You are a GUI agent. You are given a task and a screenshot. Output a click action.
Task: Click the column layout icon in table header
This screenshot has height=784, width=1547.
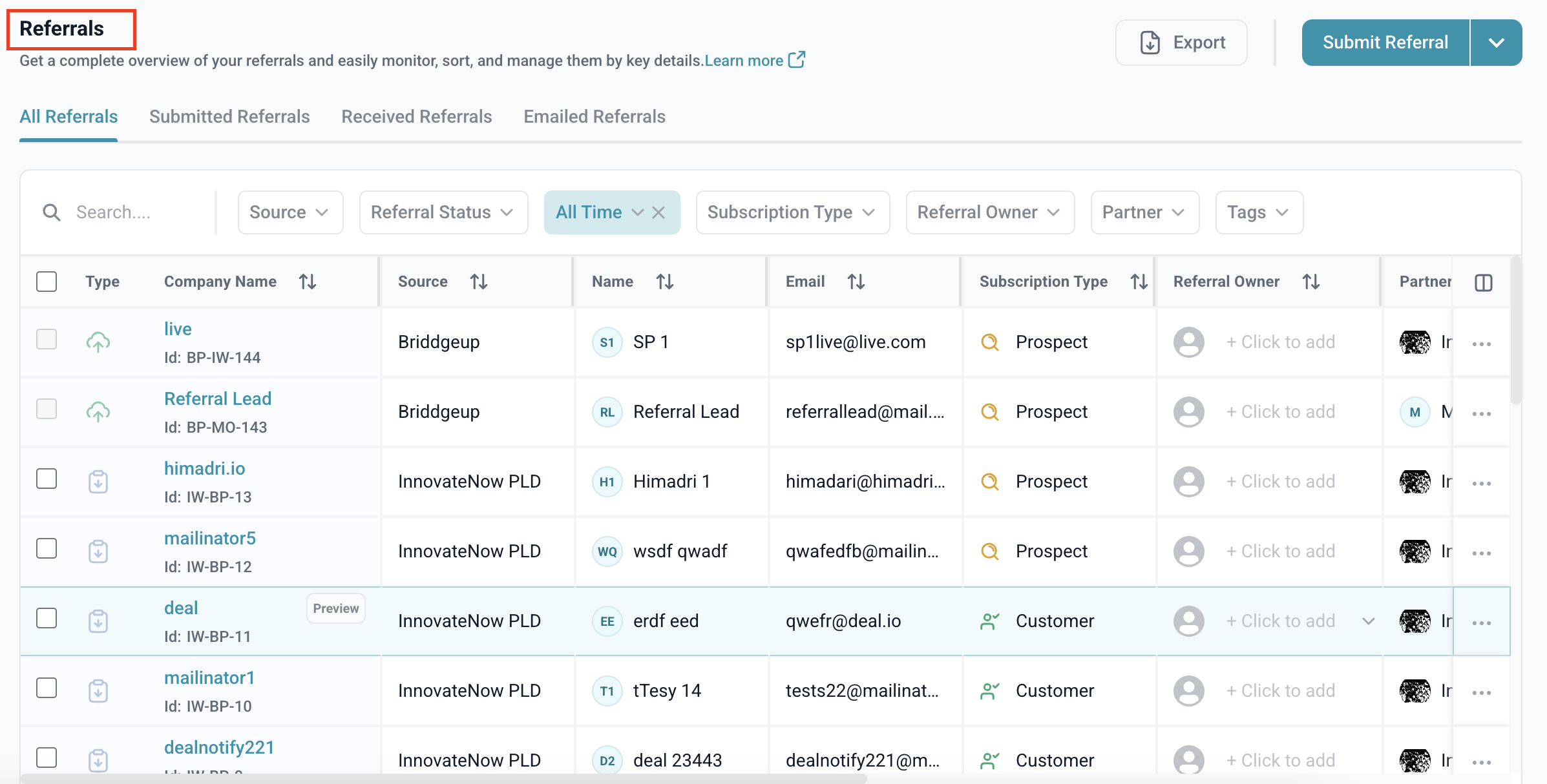click(x=1483, y=282)
